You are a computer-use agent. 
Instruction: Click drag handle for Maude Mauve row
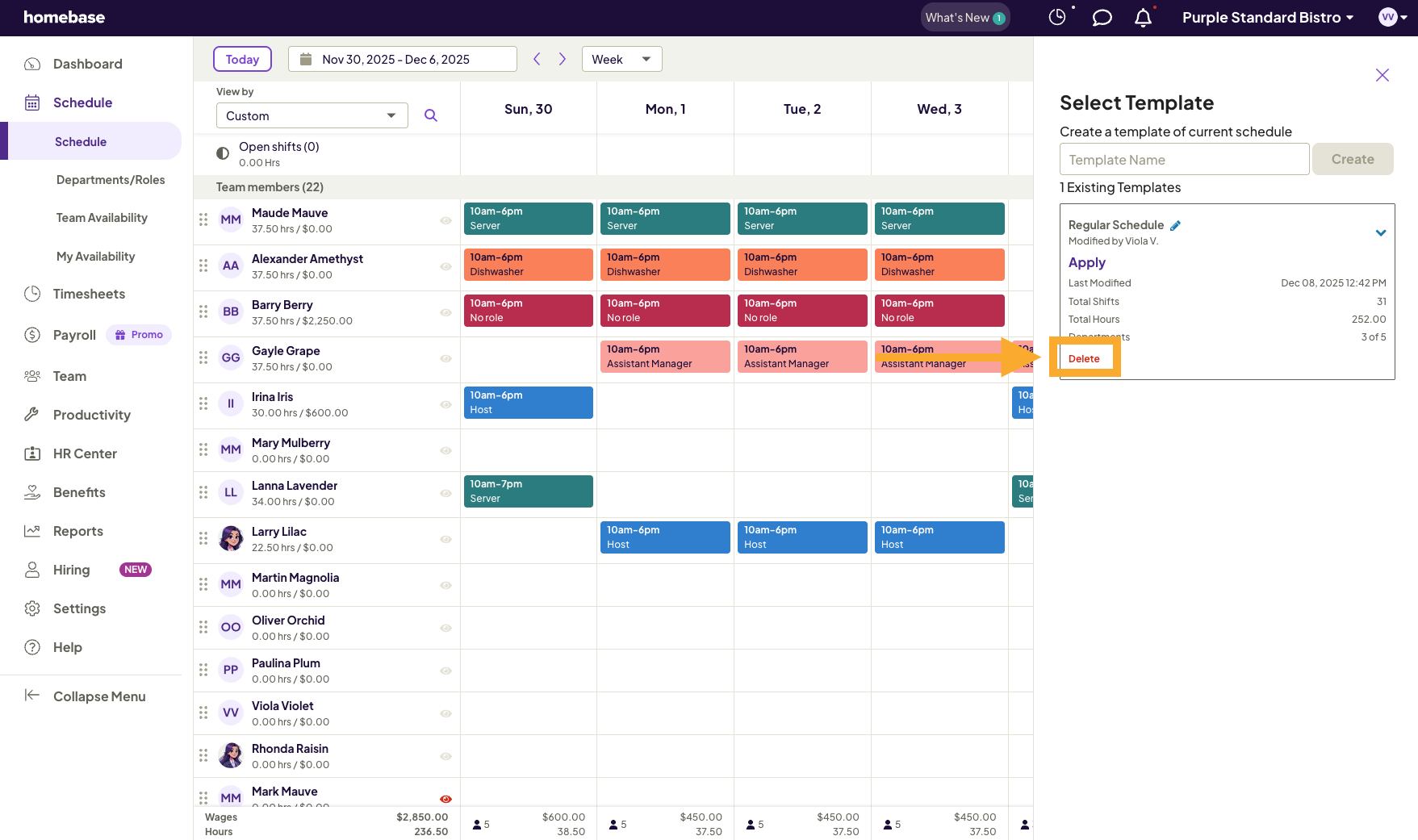coord(203,219)
